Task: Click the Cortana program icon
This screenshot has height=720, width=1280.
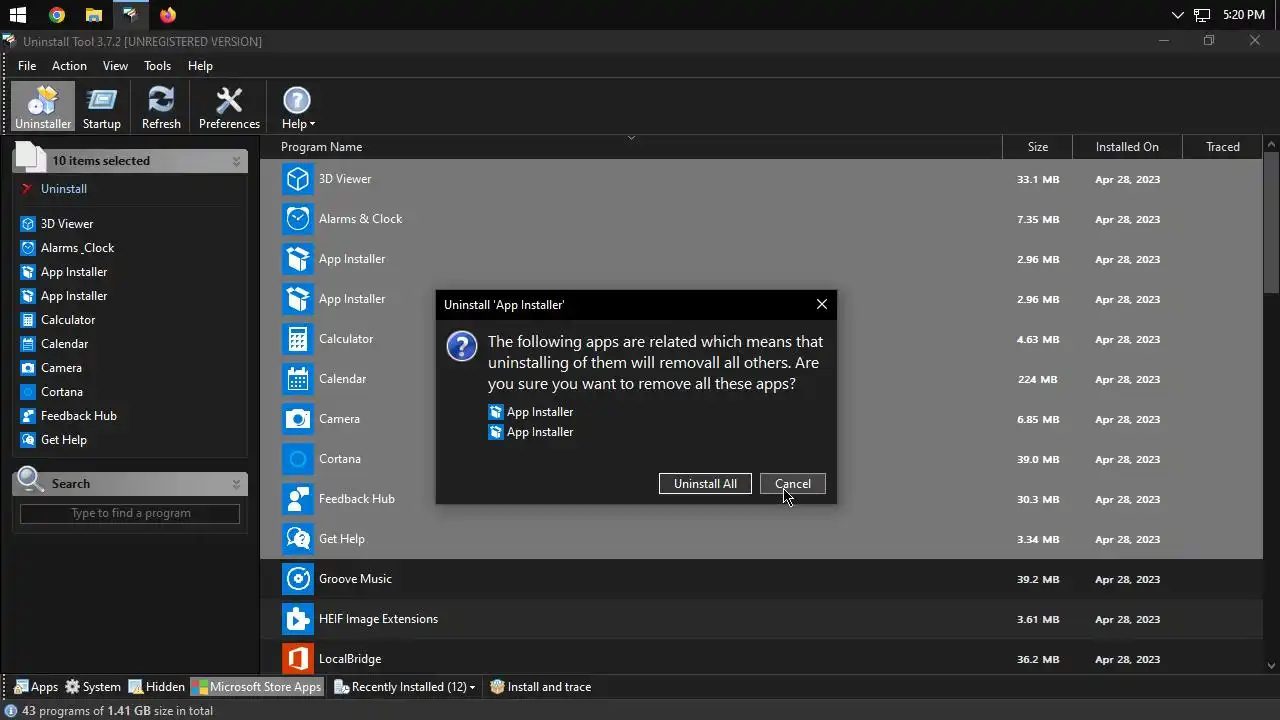Action: click(297, 459)
